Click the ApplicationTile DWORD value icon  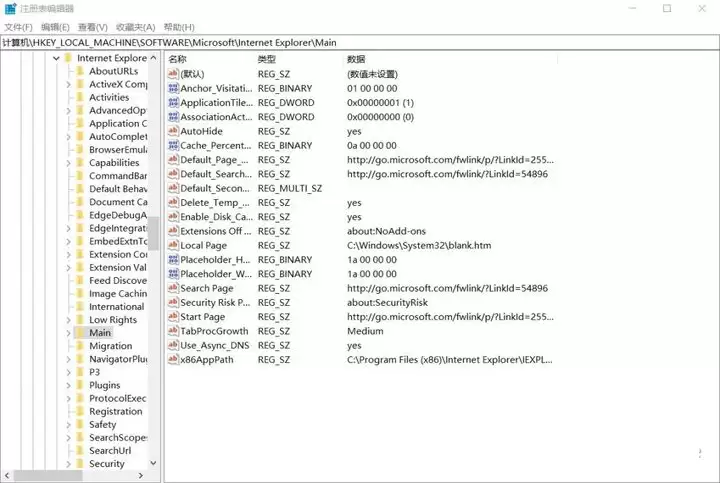pos(173,103)
